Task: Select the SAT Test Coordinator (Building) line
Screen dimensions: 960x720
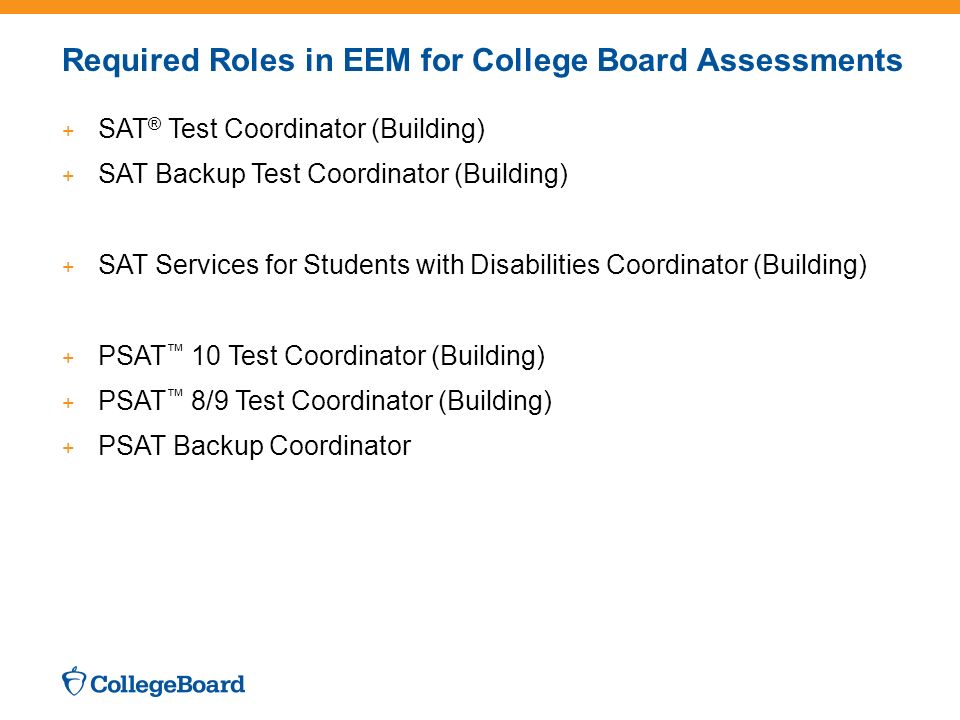Action: 291,130
